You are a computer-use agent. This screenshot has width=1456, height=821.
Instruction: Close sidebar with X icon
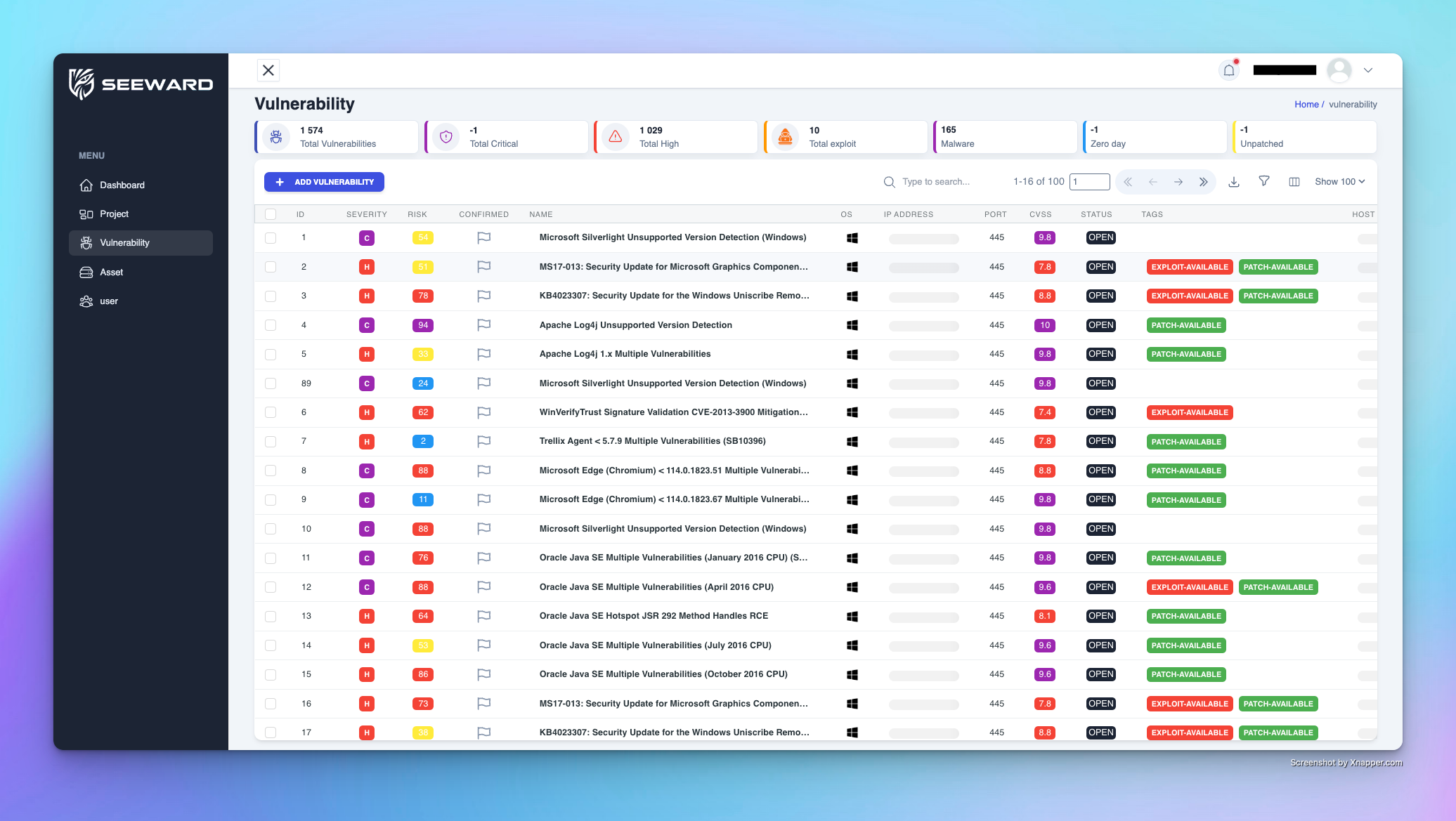(x=268, y=70)
